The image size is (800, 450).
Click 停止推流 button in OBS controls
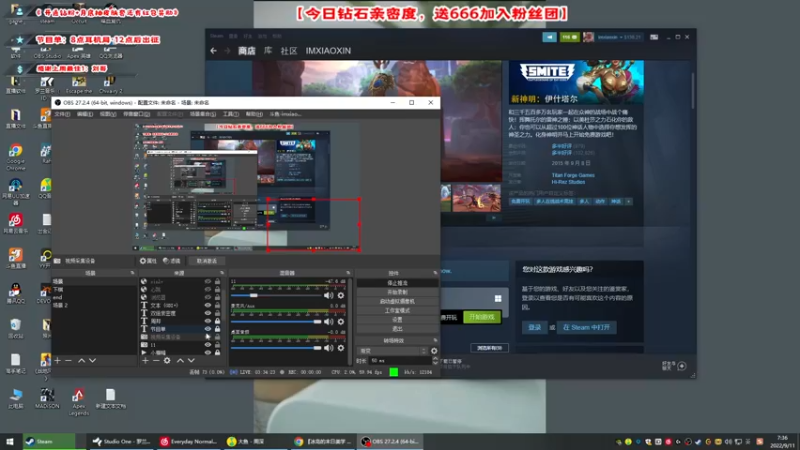coord(397,283)
